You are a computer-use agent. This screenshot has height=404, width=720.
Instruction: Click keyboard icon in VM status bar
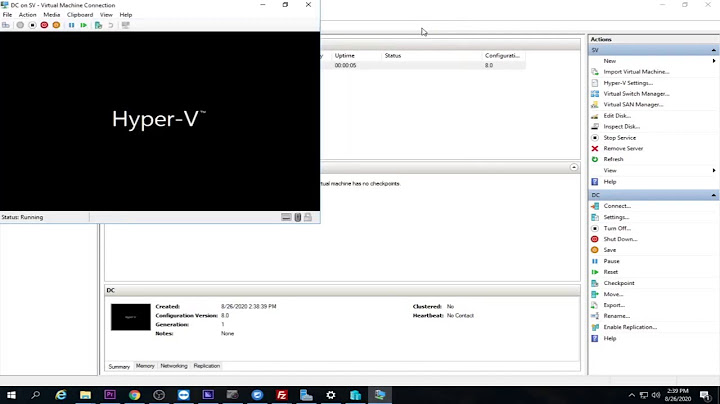286,217
